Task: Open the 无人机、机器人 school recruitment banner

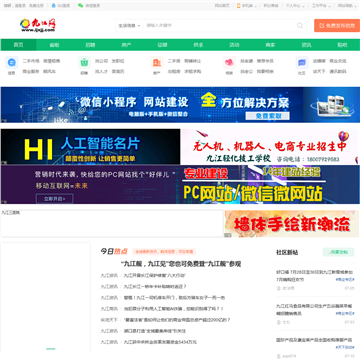Action: [270, 147]
